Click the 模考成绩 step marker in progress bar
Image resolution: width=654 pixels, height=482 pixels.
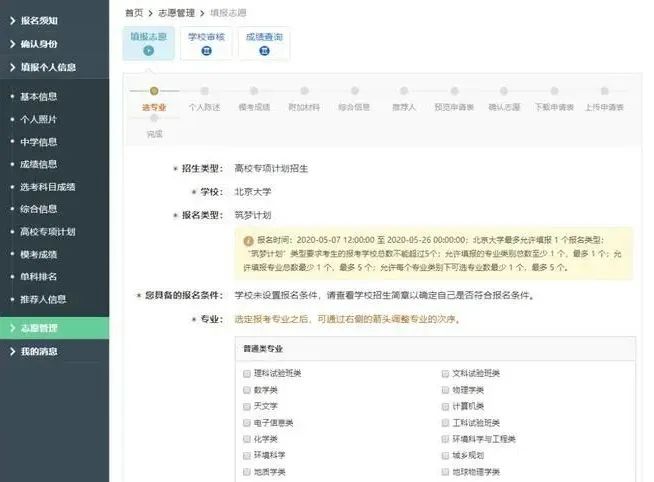[254, 91]
